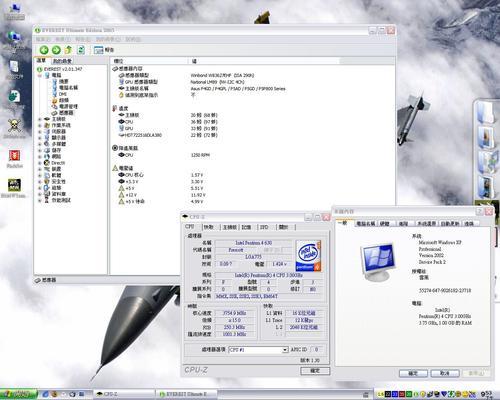Select CPU fan 1250 RPM row
Viewport: 500px width, 400px height.
click(x=164, y=155)
